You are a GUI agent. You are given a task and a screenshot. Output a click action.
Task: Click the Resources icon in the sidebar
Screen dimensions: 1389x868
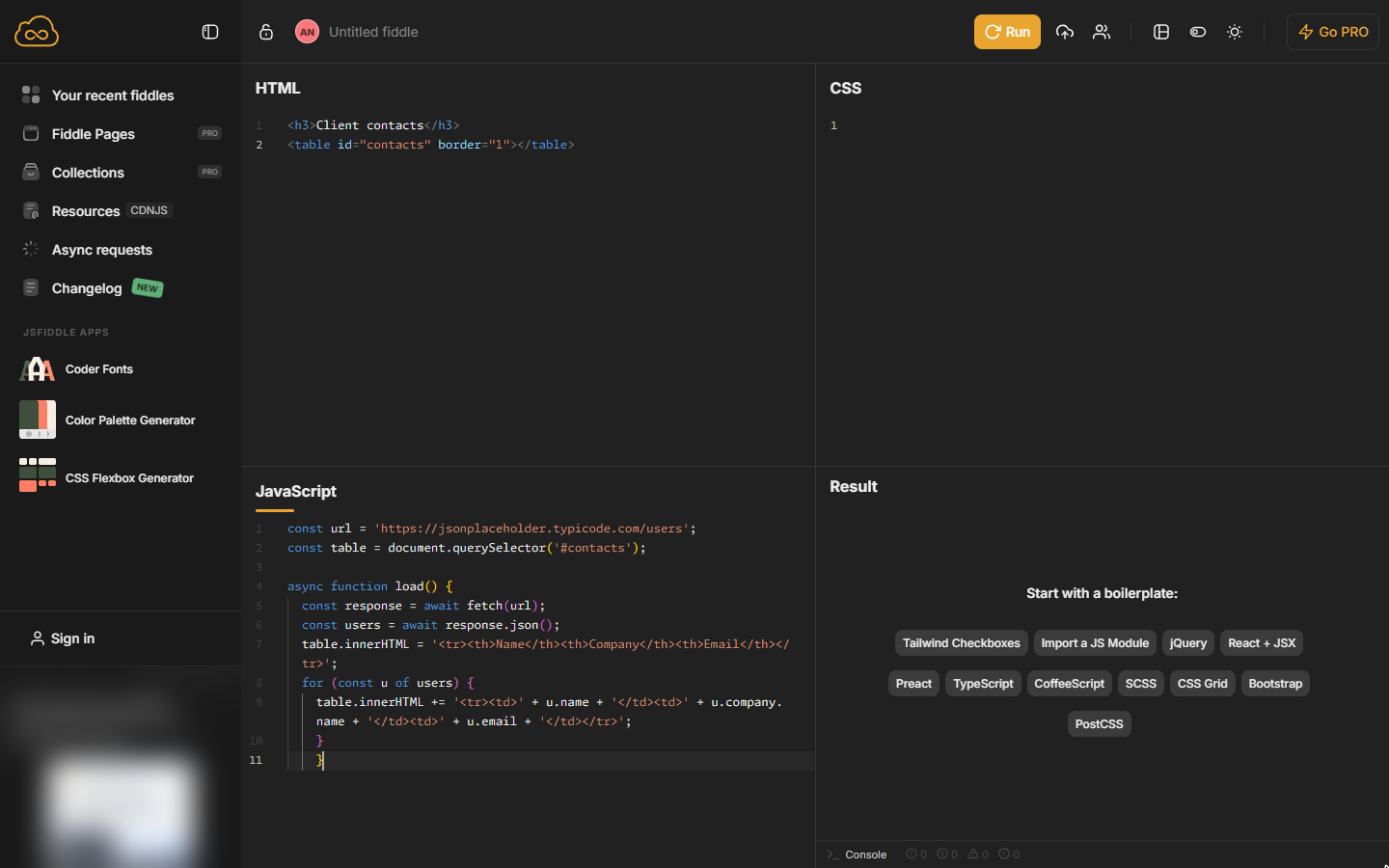[31, 211]
